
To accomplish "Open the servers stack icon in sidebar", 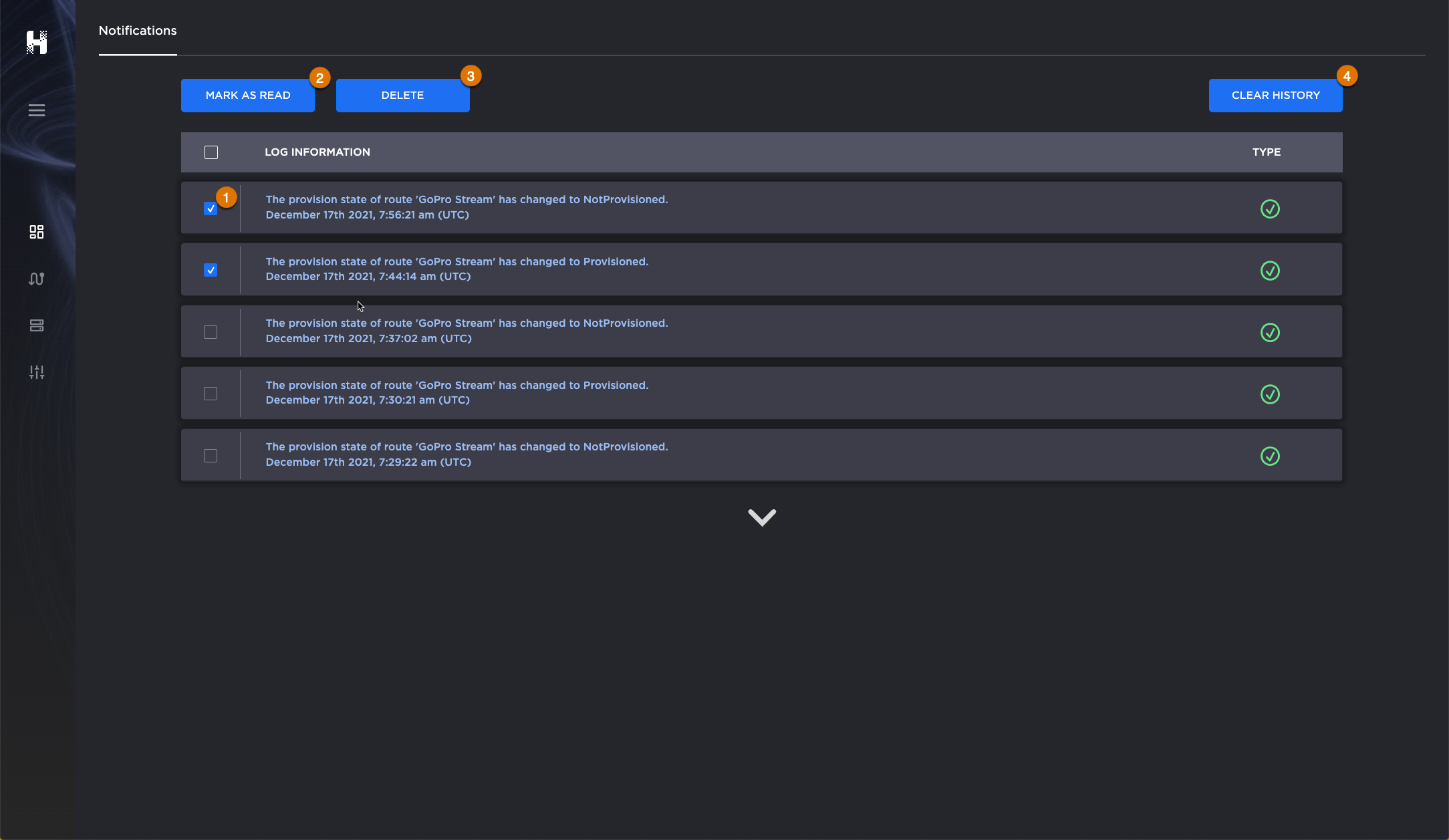I will (37, 325).
